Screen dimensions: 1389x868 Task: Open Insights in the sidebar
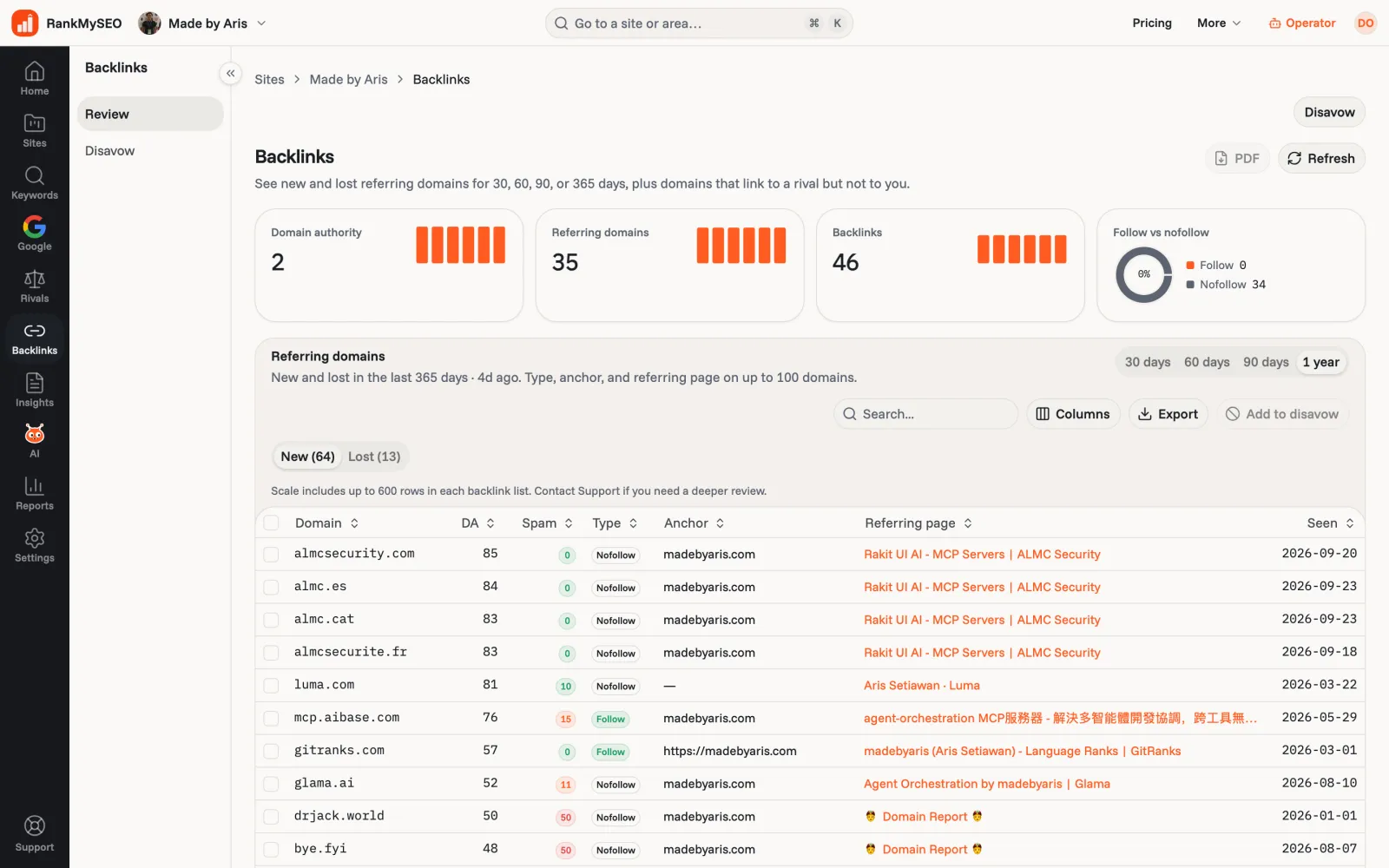pyautogui.click(x=35, y=390)
